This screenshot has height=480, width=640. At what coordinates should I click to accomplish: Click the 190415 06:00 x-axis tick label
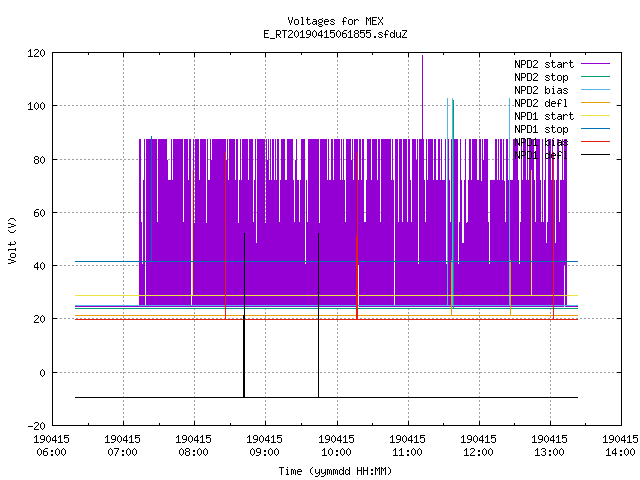51,446
